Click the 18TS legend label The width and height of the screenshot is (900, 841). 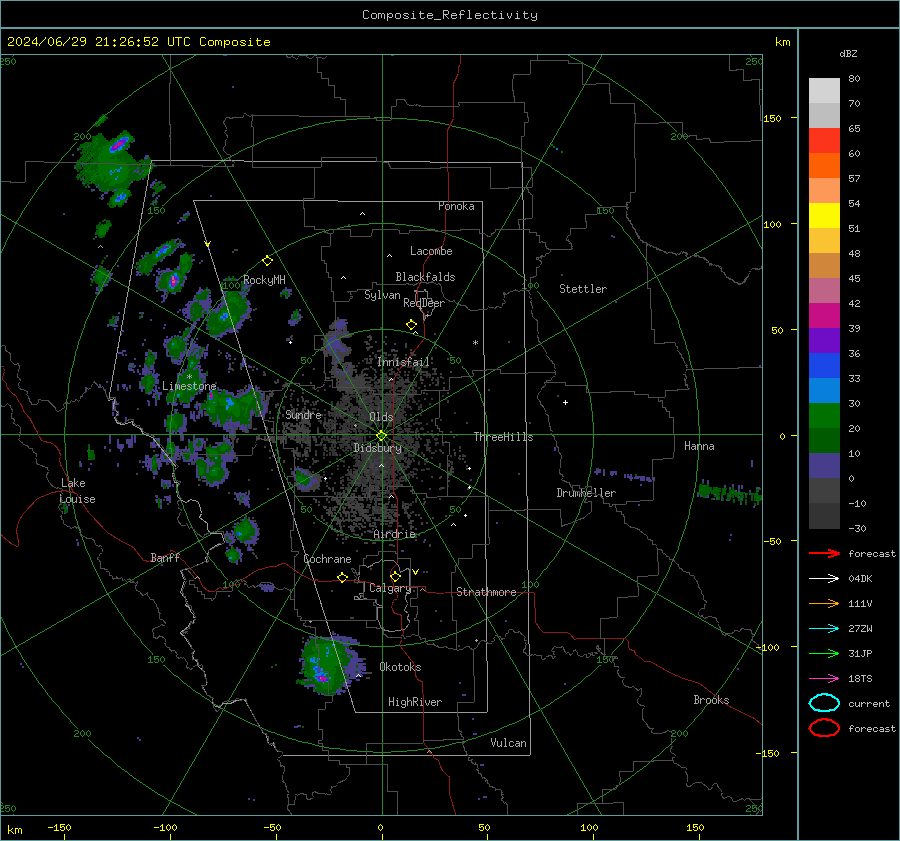pos(860,679)
